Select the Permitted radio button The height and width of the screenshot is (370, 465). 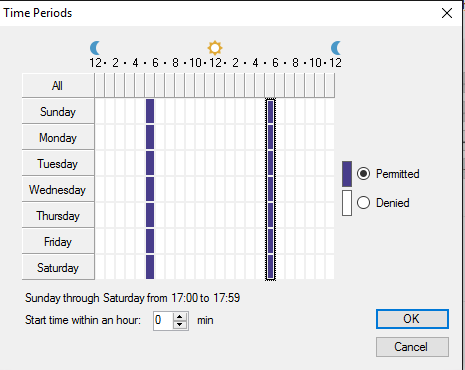click(x=363, y=174)
